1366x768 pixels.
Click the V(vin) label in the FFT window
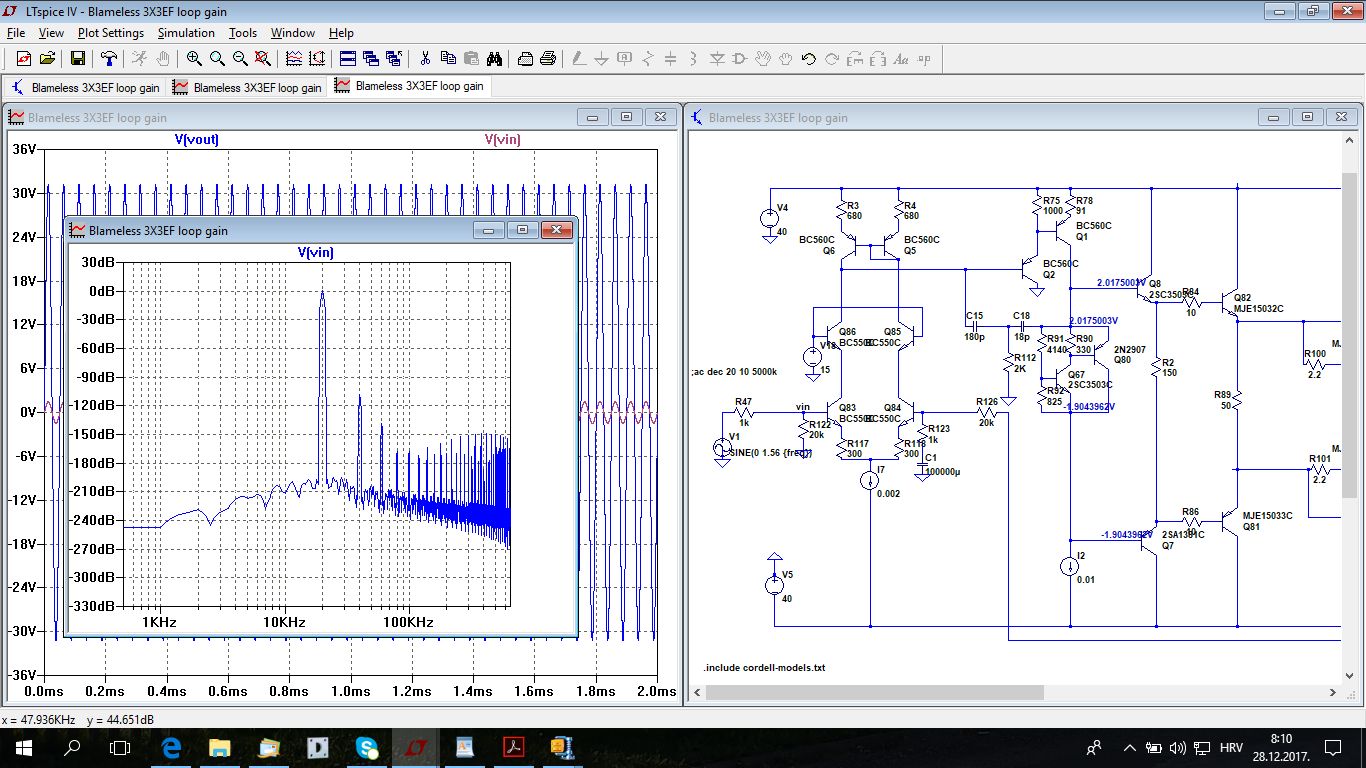[316, 252]
